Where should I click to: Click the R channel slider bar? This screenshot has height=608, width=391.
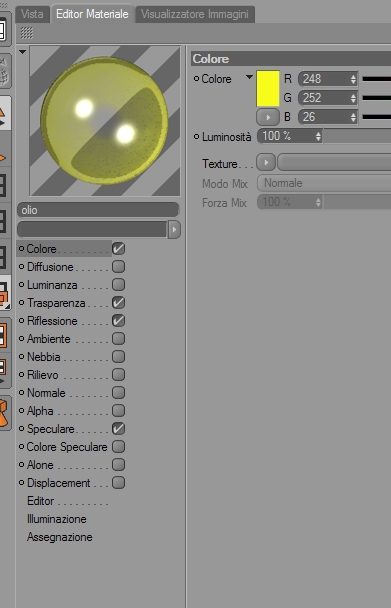click(376, 79)
